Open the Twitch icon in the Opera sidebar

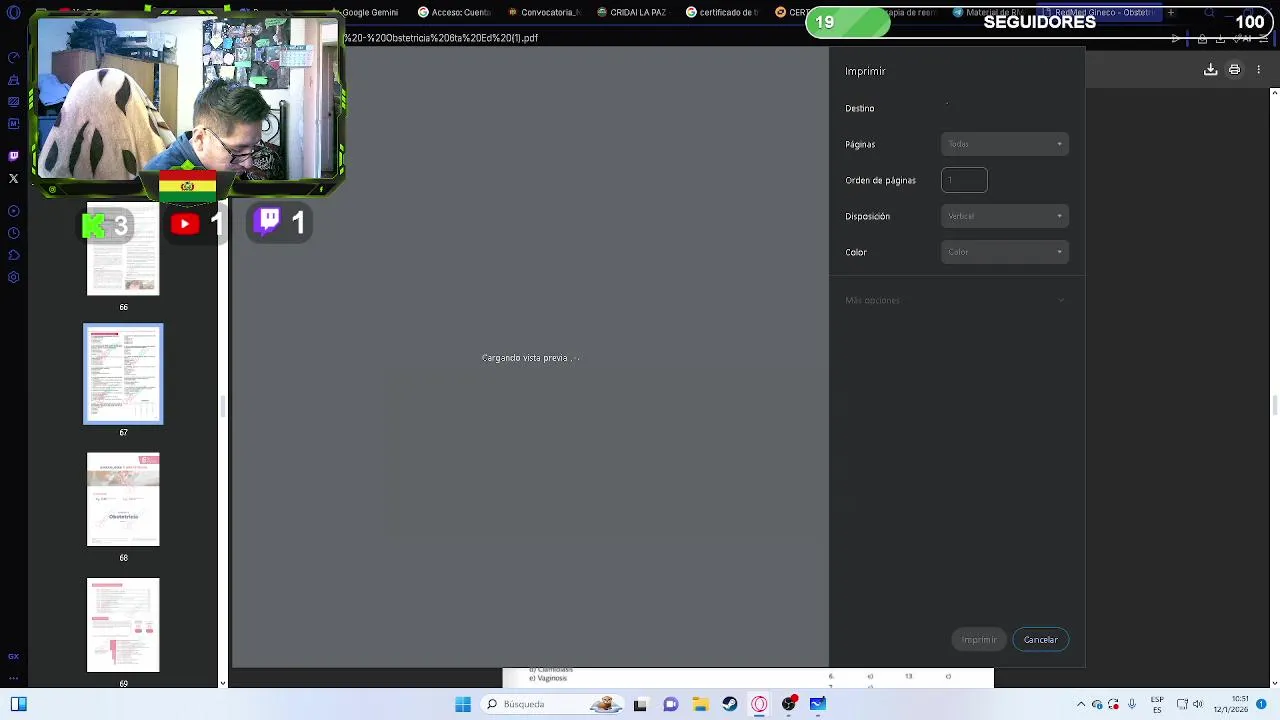(x=13, y=156)
